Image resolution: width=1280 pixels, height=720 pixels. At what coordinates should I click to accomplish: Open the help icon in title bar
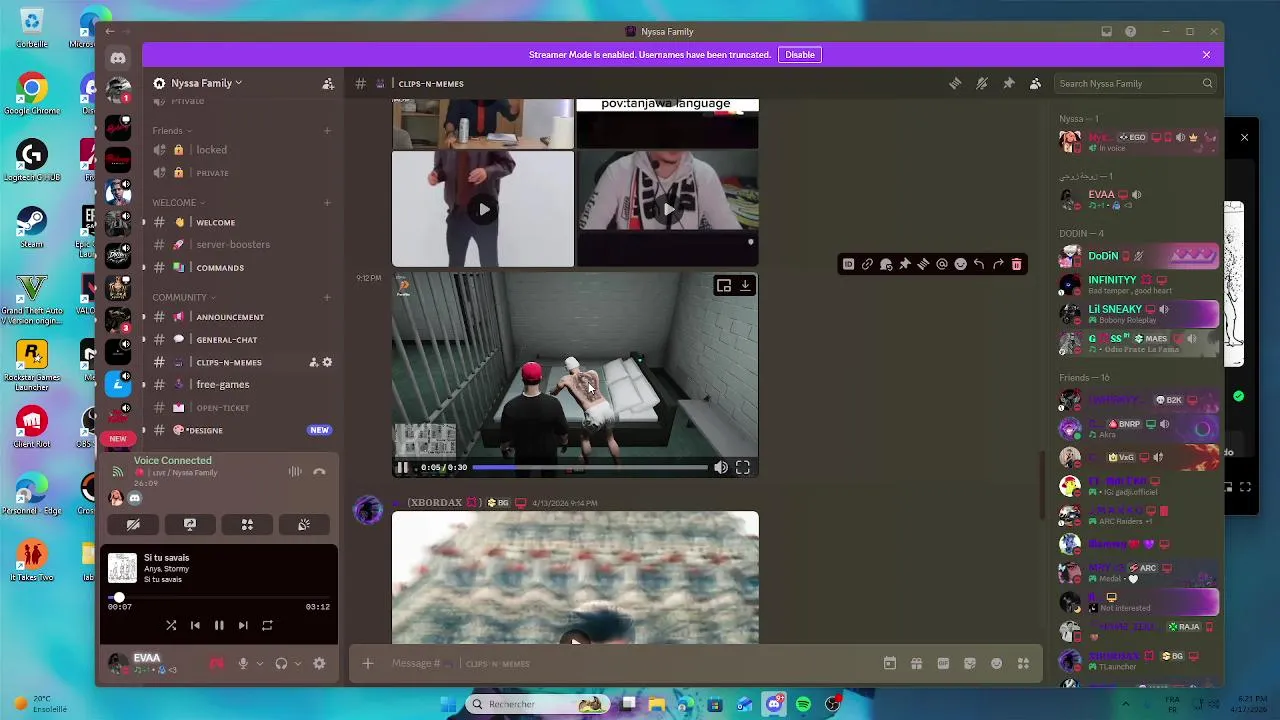(1130, 31)
